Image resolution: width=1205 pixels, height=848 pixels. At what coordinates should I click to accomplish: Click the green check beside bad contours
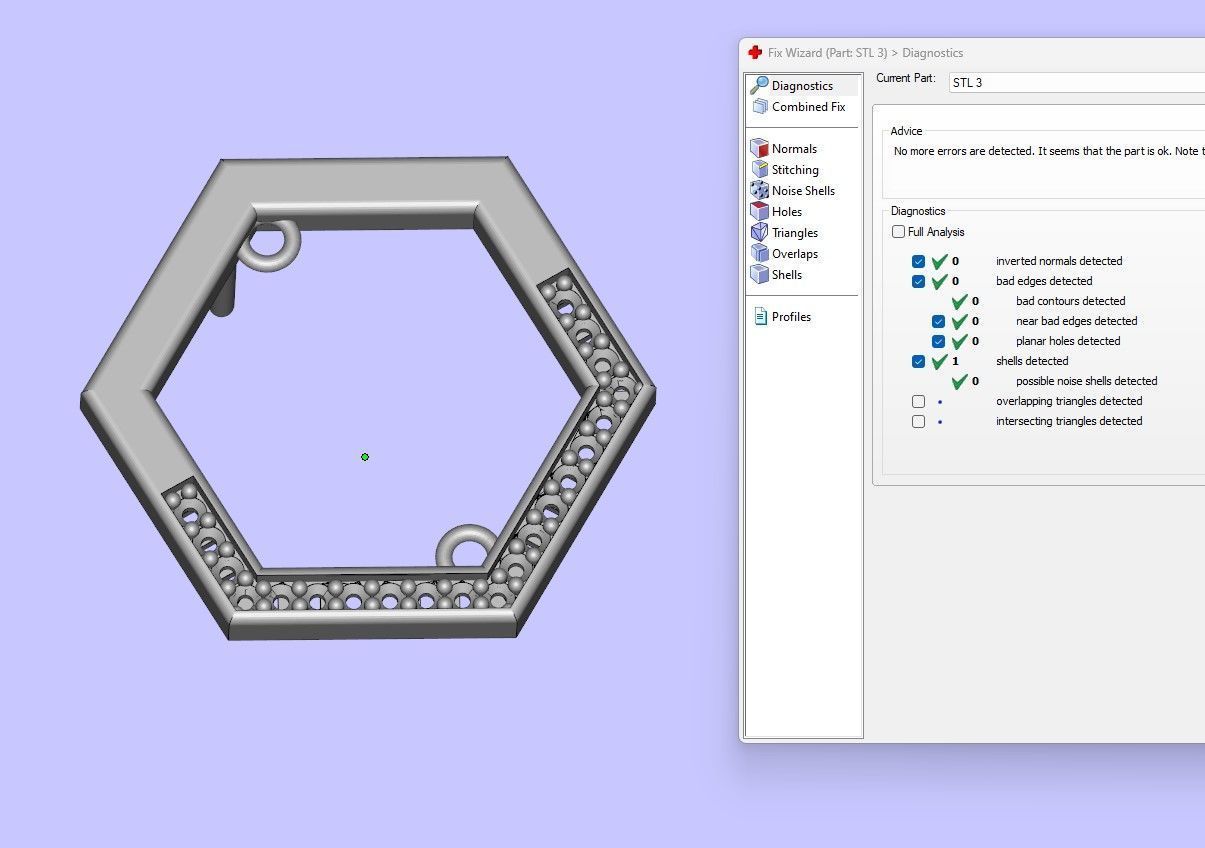pos(959,301)
